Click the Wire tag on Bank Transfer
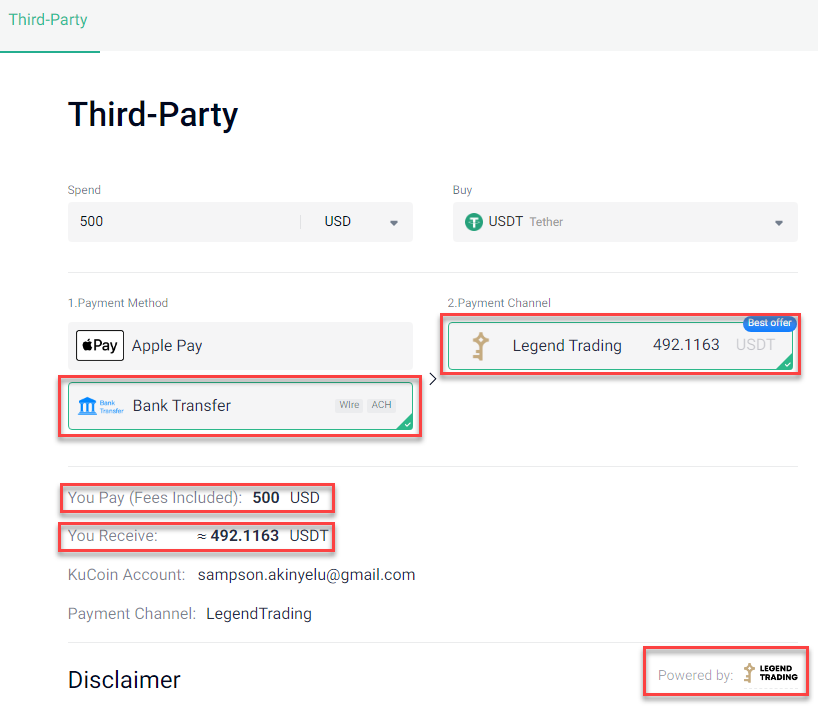Screen dimensions: 818x707 [x=349, y=405]
